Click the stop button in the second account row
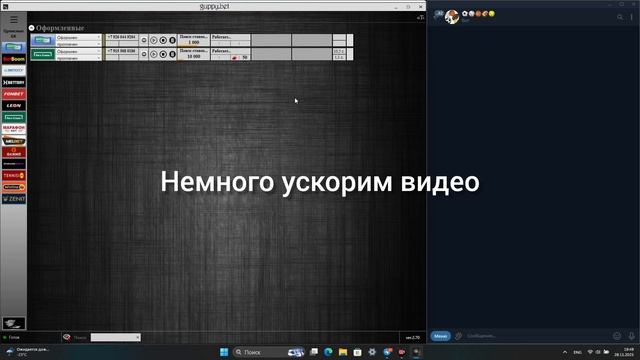The height and width of the screenshot is (360, 640). pos(163,54)
